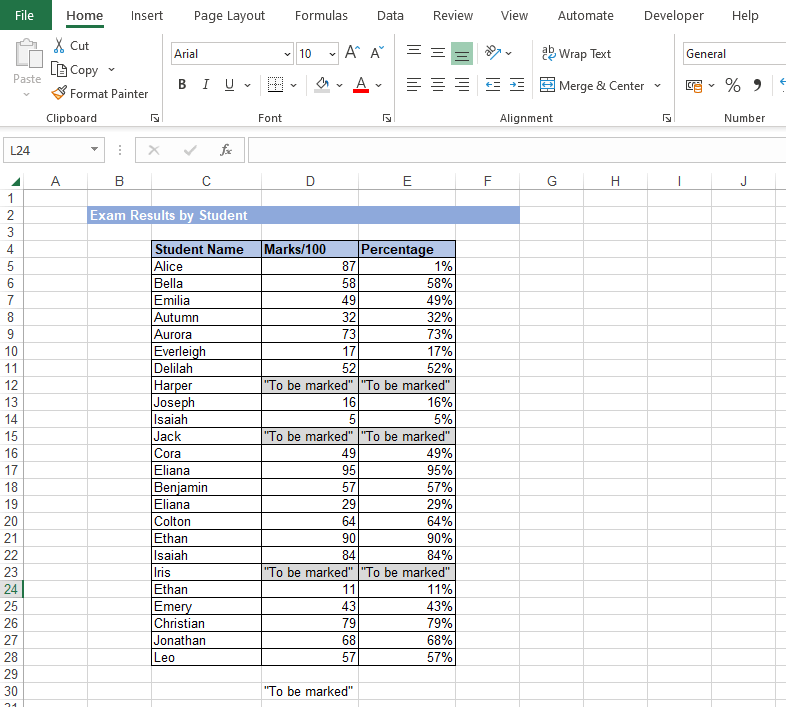Switch to the Formulas ribbon tab
The image size is (786, 707).
point(321,16)
